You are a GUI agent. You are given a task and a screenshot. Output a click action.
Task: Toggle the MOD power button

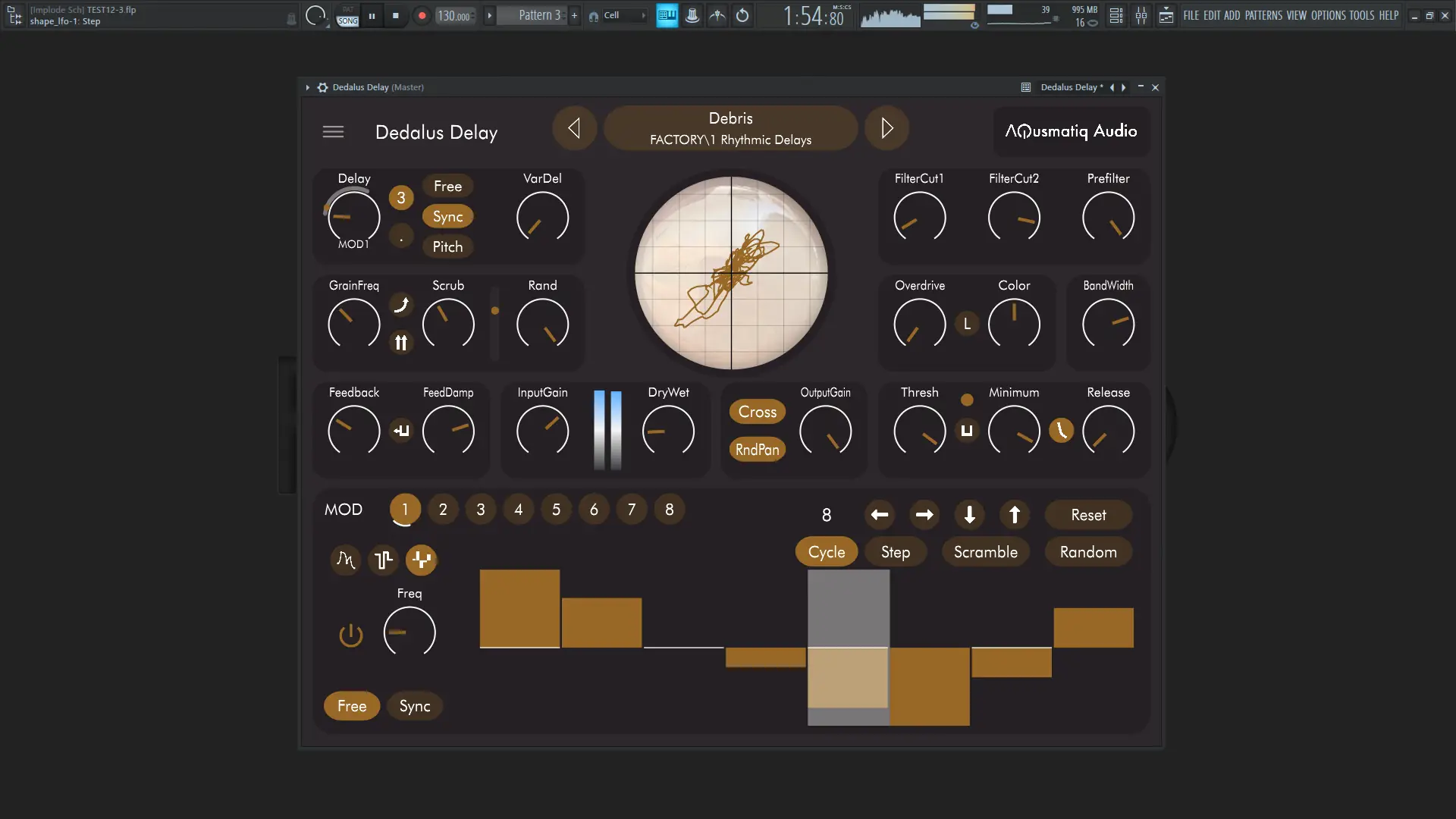pyautogui.click(x=351, y=635)
